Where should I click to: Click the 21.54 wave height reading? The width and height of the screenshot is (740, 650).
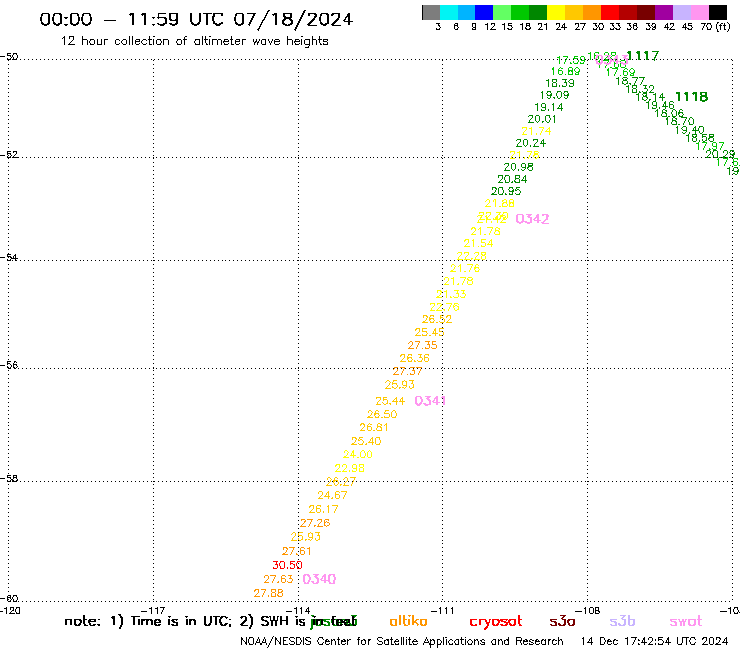[x=478, y=244]
